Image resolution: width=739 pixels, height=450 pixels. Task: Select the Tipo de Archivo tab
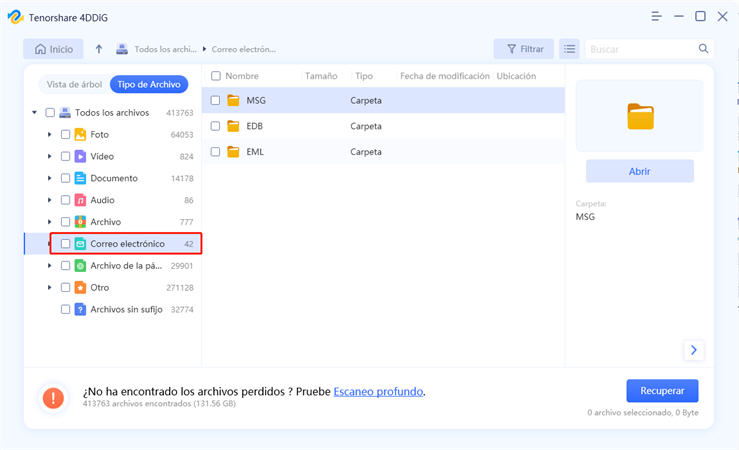pyautogui.click(x=148, y=85)
